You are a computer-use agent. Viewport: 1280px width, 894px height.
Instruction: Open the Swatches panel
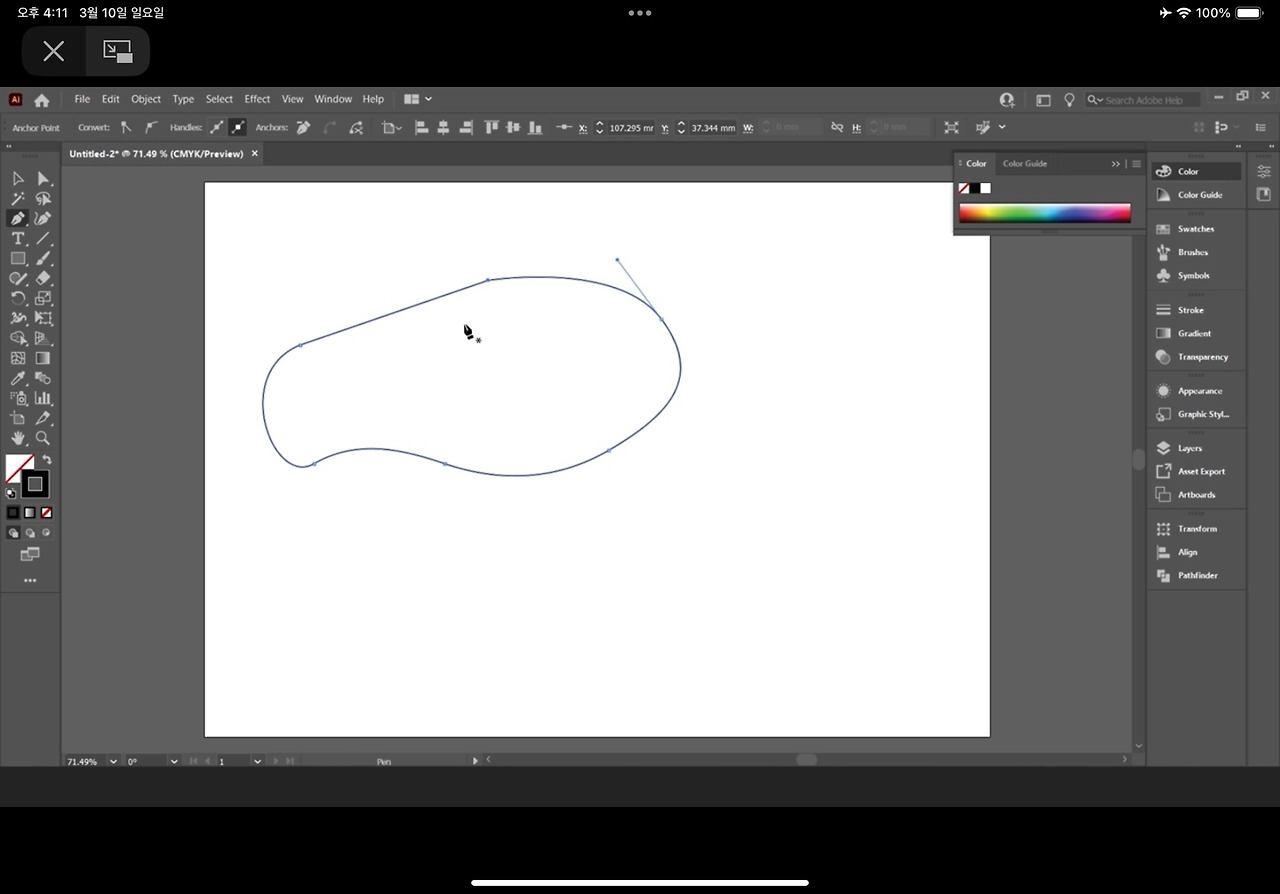tap(1196, 229)
